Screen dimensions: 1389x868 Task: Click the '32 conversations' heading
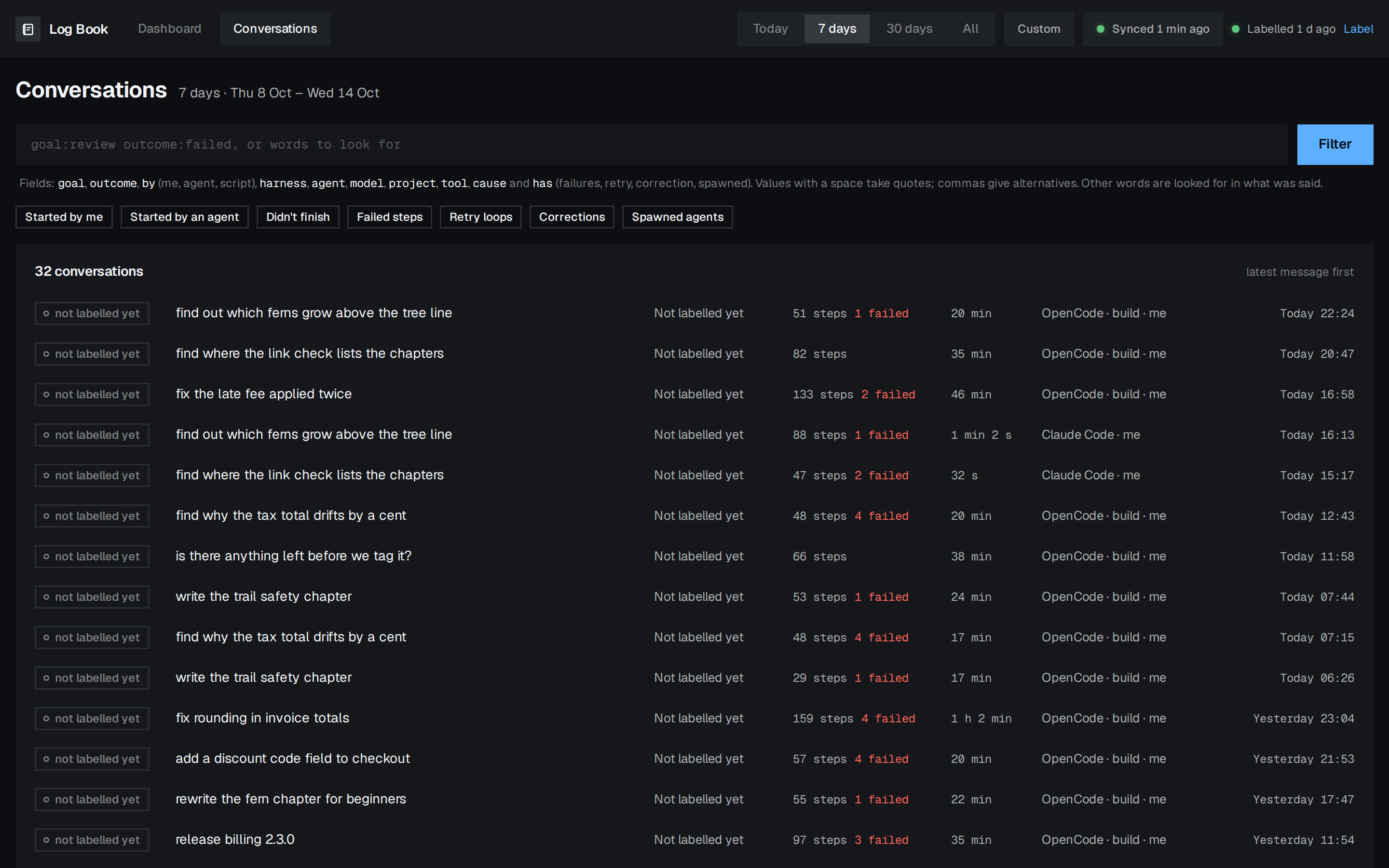(x=89, y=271)
